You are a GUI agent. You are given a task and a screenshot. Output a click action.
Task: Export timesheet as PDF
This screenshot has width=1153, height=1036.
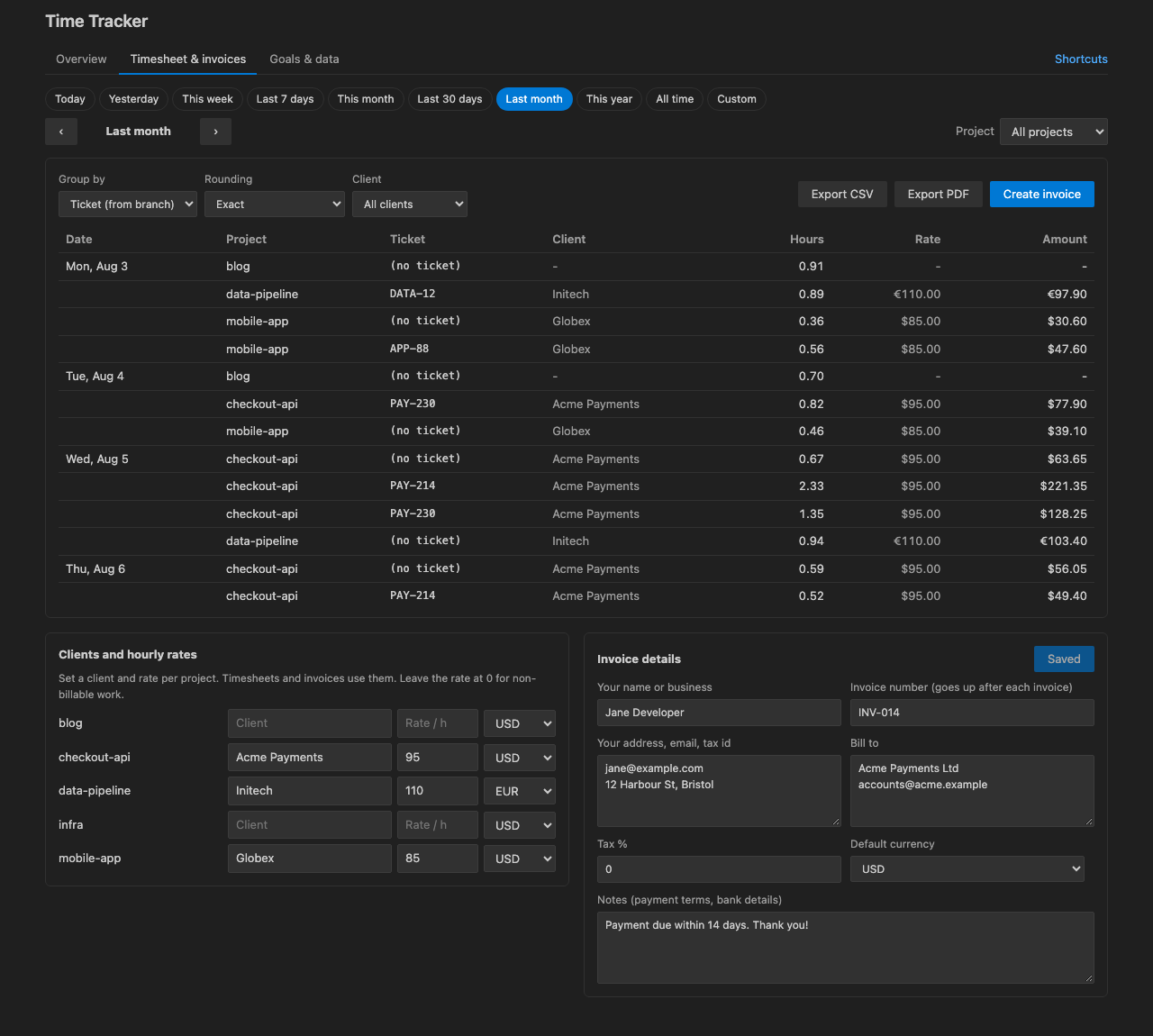939,195
